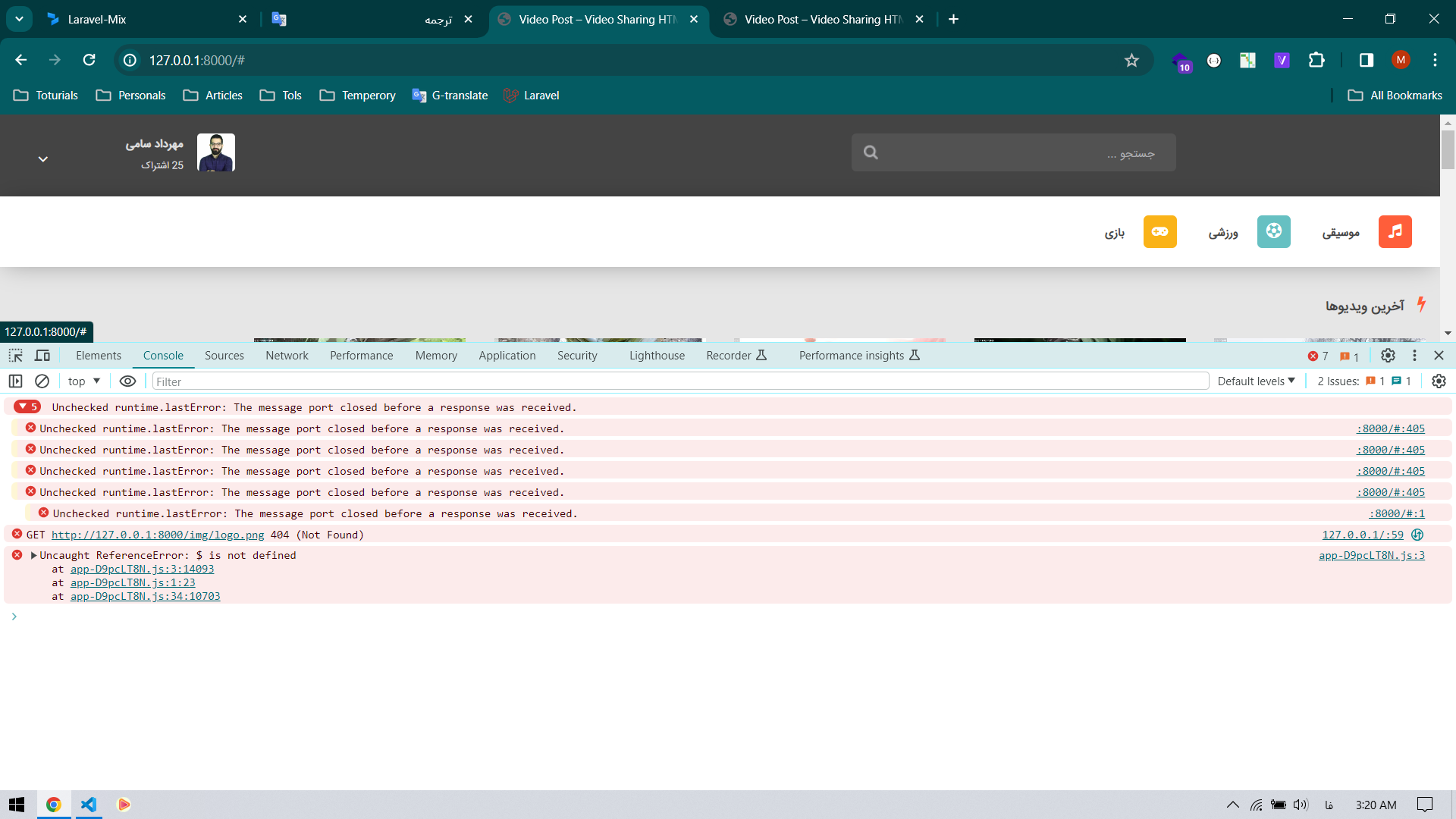Switch to the Sources tab
The height and width of the screenshot is (819, 1456).
[x=224, y=356]
